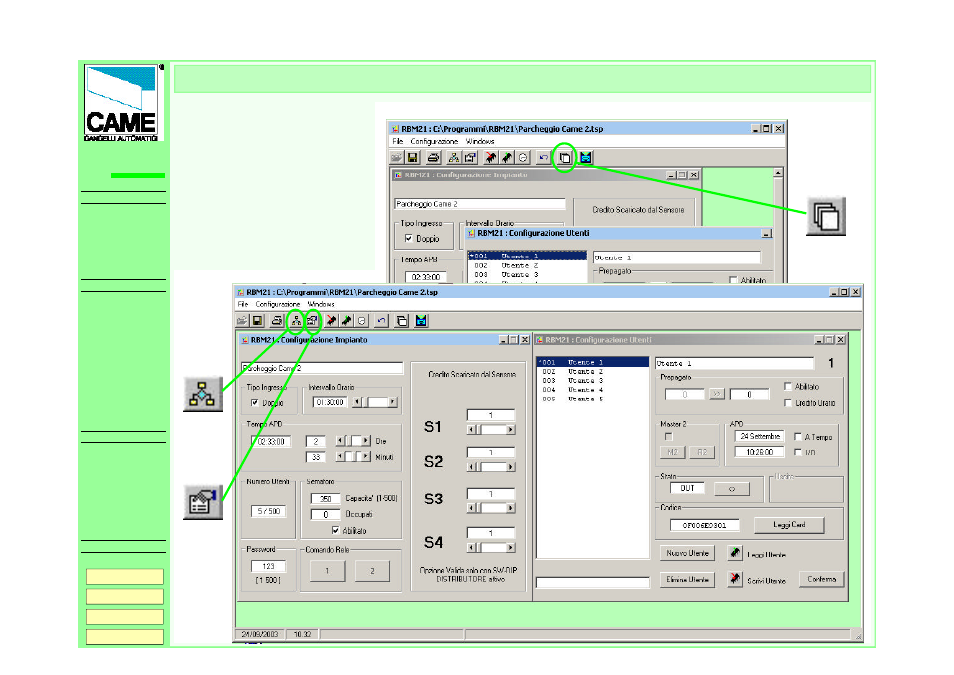
Task: Open Windows menu in upper RBM21 window
Action: tap(480, 141)
